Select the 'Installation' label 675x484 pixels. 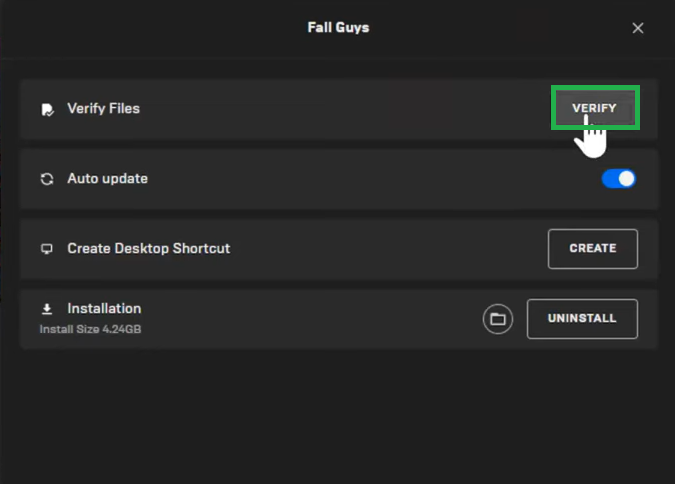104,308
